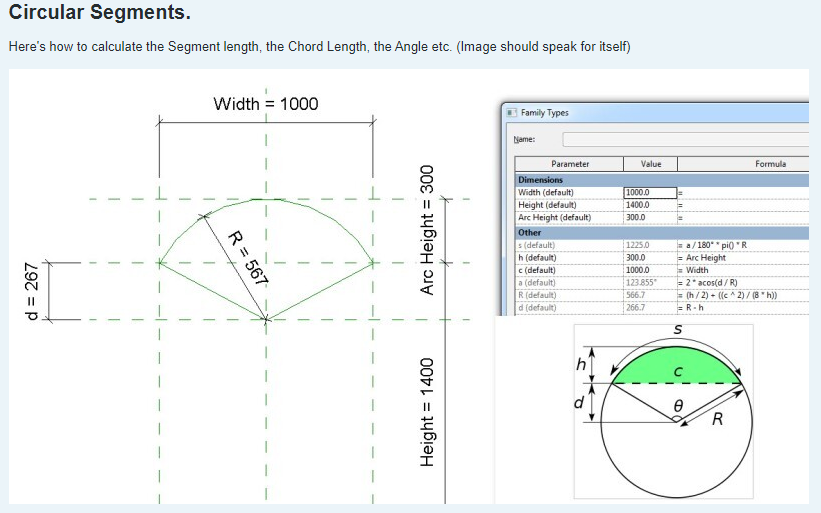This screenshot has height=513, width=821.
Task: Click the formula '= a / 180° * pi() * R'
Action: (x=713, y=245)
